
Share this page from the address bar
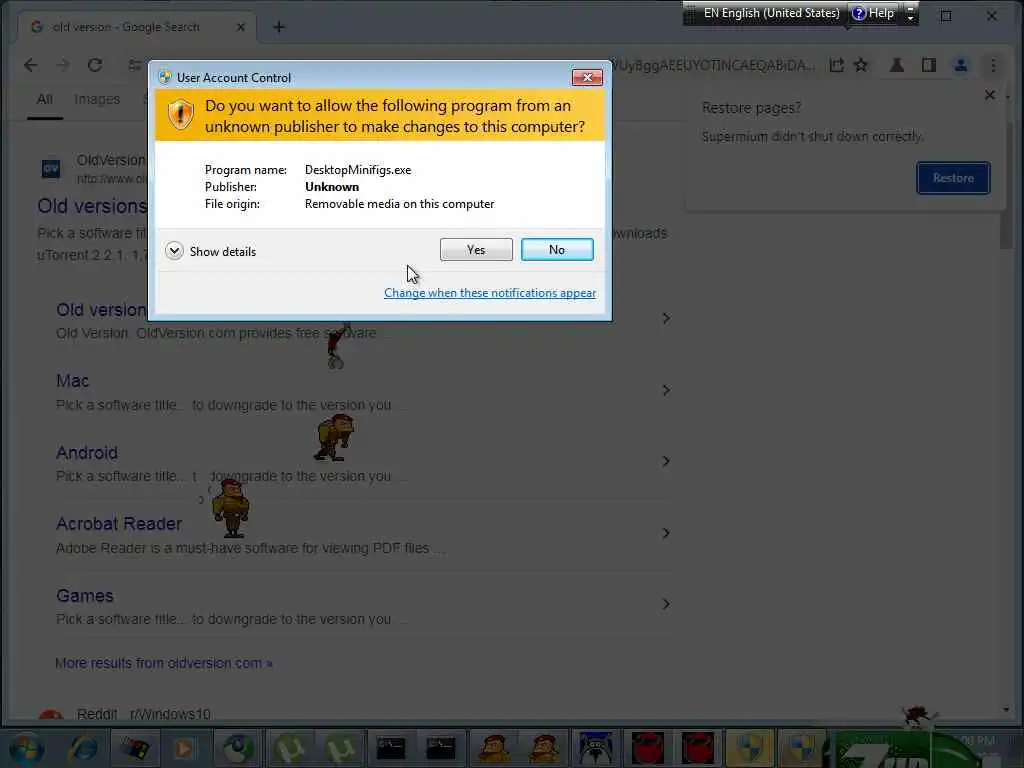837,65
